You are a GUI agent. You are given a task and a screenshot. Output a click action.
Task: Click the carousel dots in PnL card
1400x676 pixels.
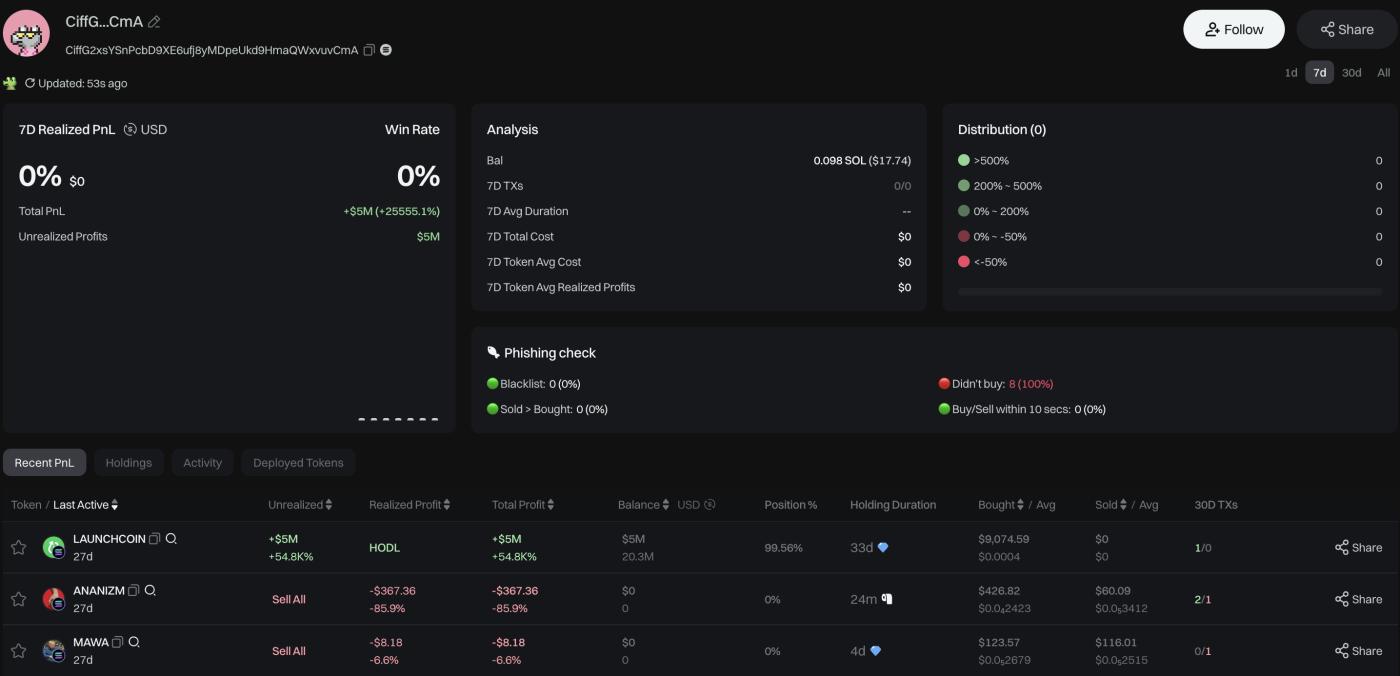tap(398, 419)
